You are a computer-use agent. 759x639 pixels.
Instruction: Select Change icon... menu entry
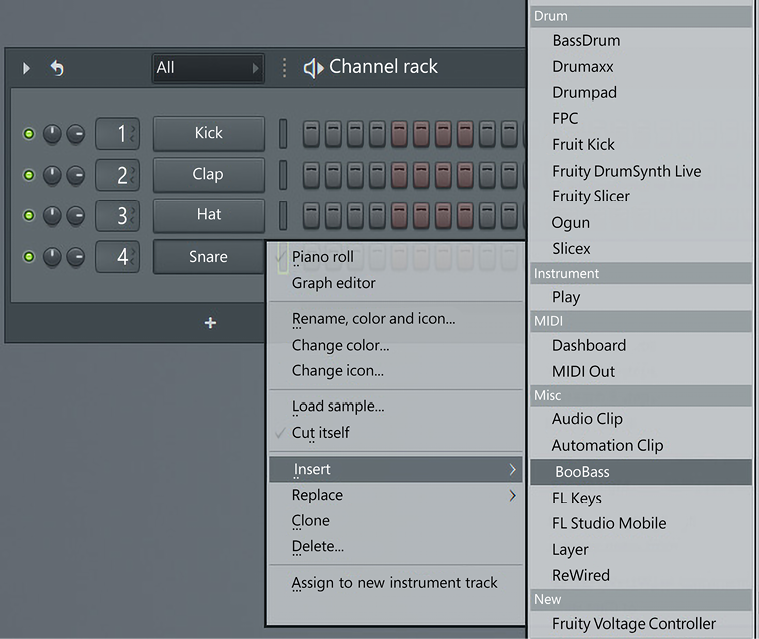pos(396,370)
